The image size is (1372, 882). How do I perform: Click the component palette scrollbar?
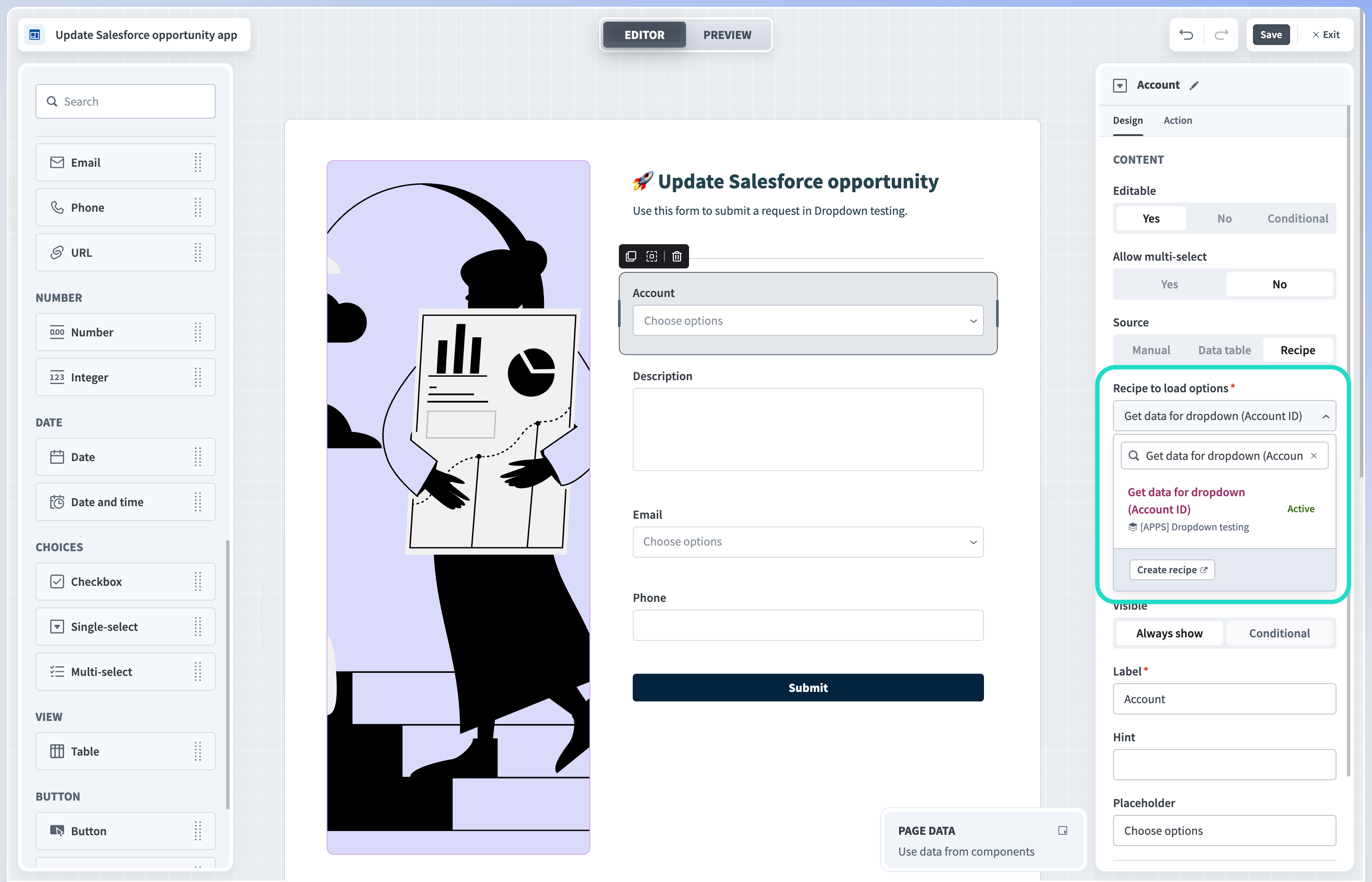tap(227, 675)
